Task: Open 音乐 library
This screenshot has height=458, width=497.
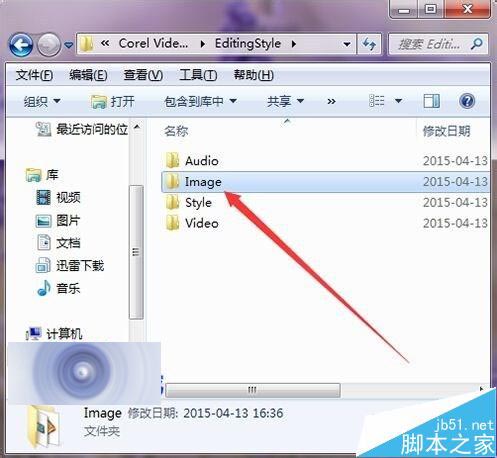Action: [x=58, y=288]
